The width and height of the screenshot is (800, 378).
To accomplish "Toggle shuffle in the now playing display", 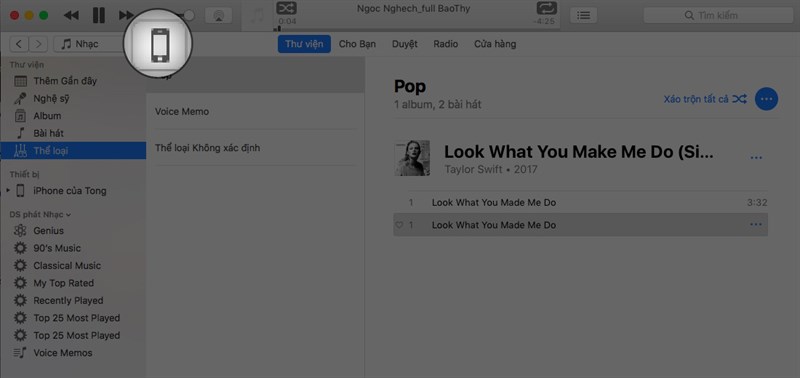I will 286,9.
